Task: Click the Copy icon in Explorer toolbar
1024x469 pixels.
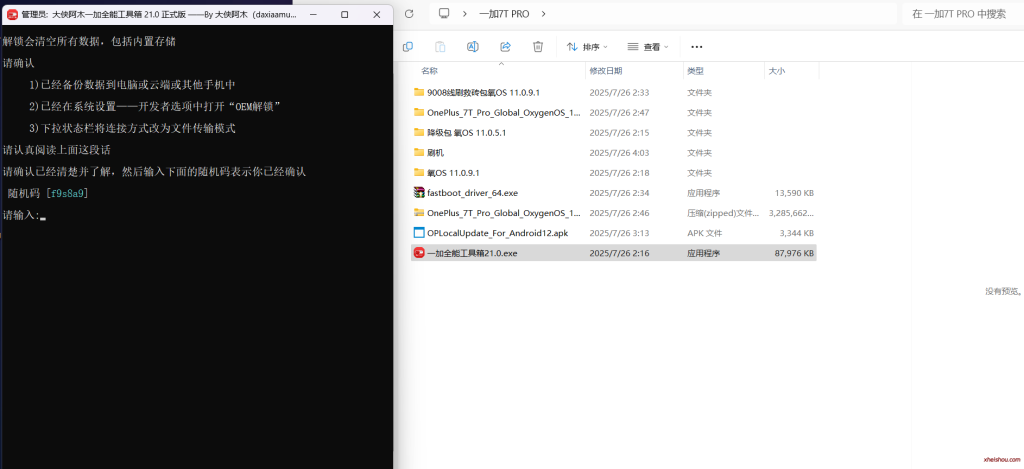Action: (408, 47)
